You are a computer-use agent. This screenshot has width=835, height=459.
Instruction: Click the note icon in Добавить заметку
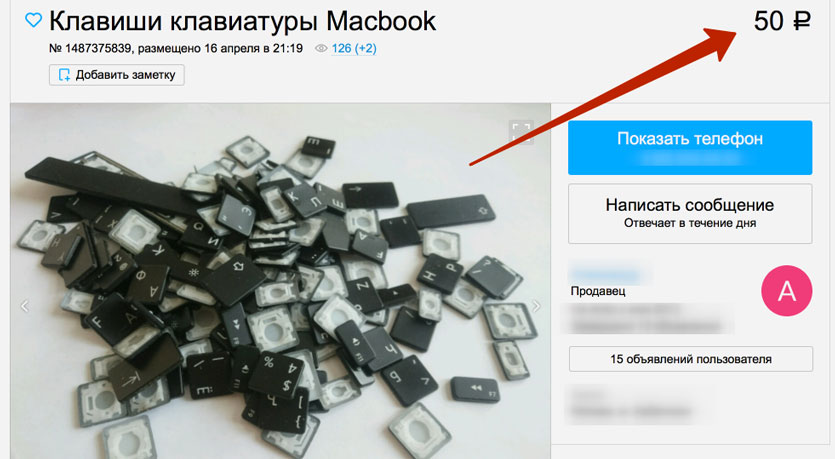point(64,75)
